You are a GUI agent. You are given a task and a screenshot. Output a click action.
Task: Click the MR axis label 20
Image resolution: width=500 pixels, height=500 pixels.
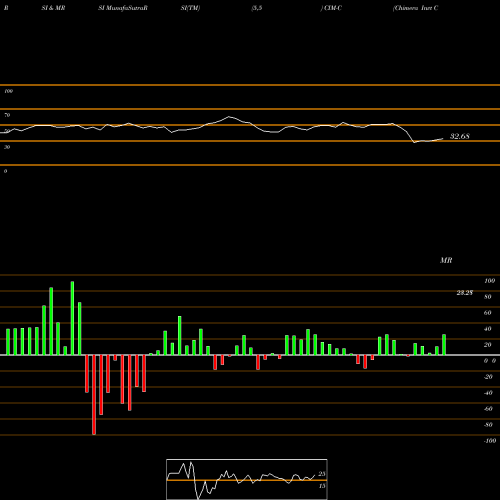click(x=487, y=345)
